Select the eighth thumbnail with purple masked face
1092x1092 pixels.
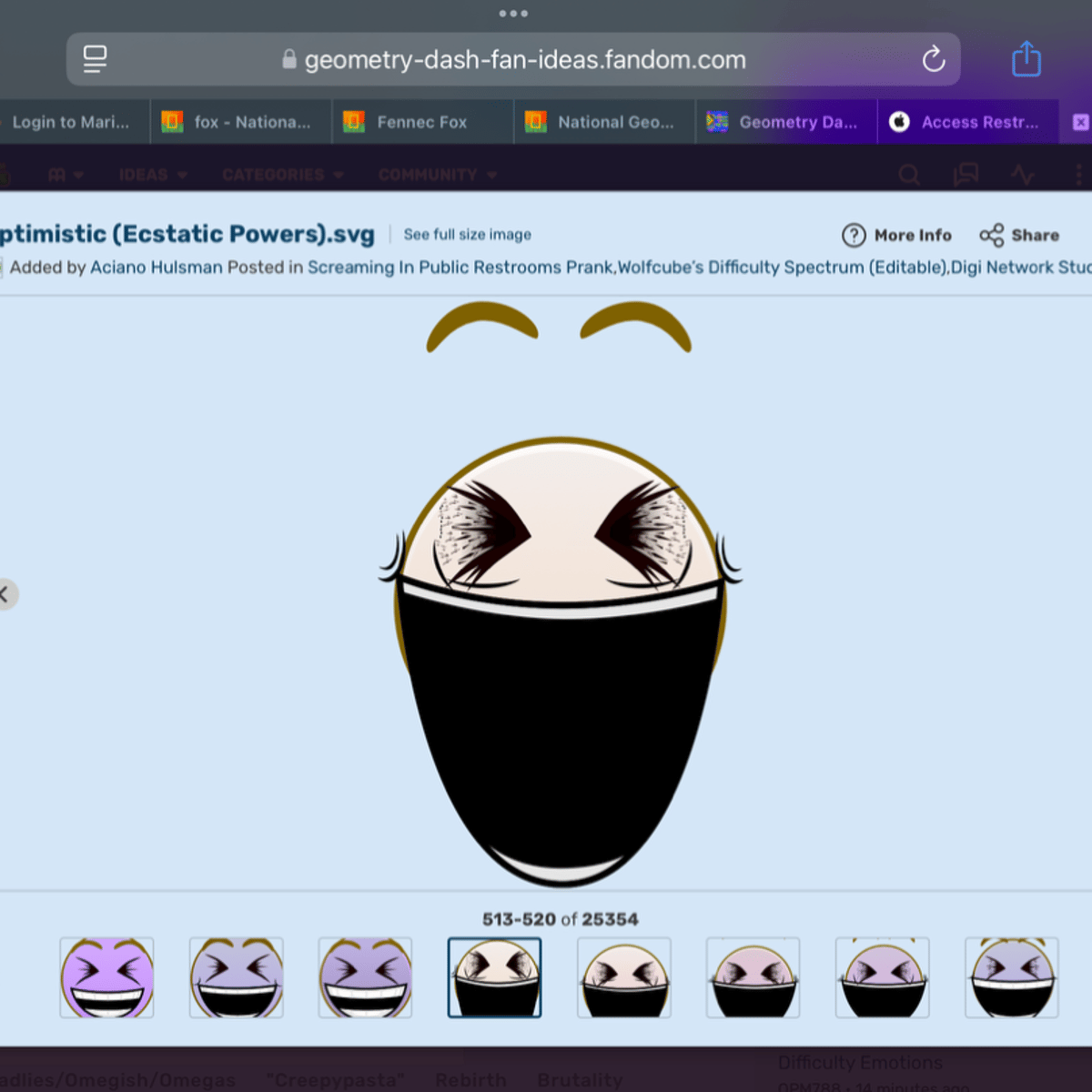[x=1012, y=977]
